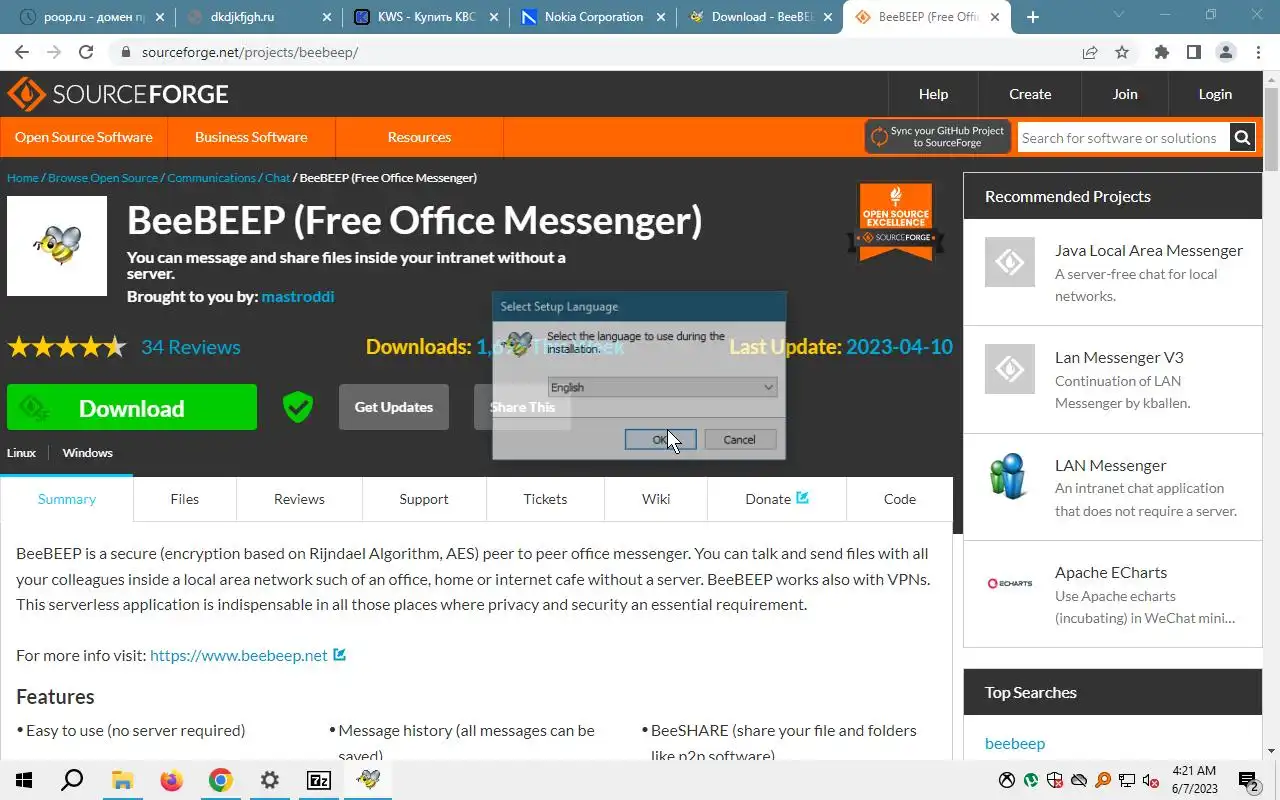Open the https://www.beebeep.net link
This screenshot has width=1280, height=800.
tap(239, 655)
